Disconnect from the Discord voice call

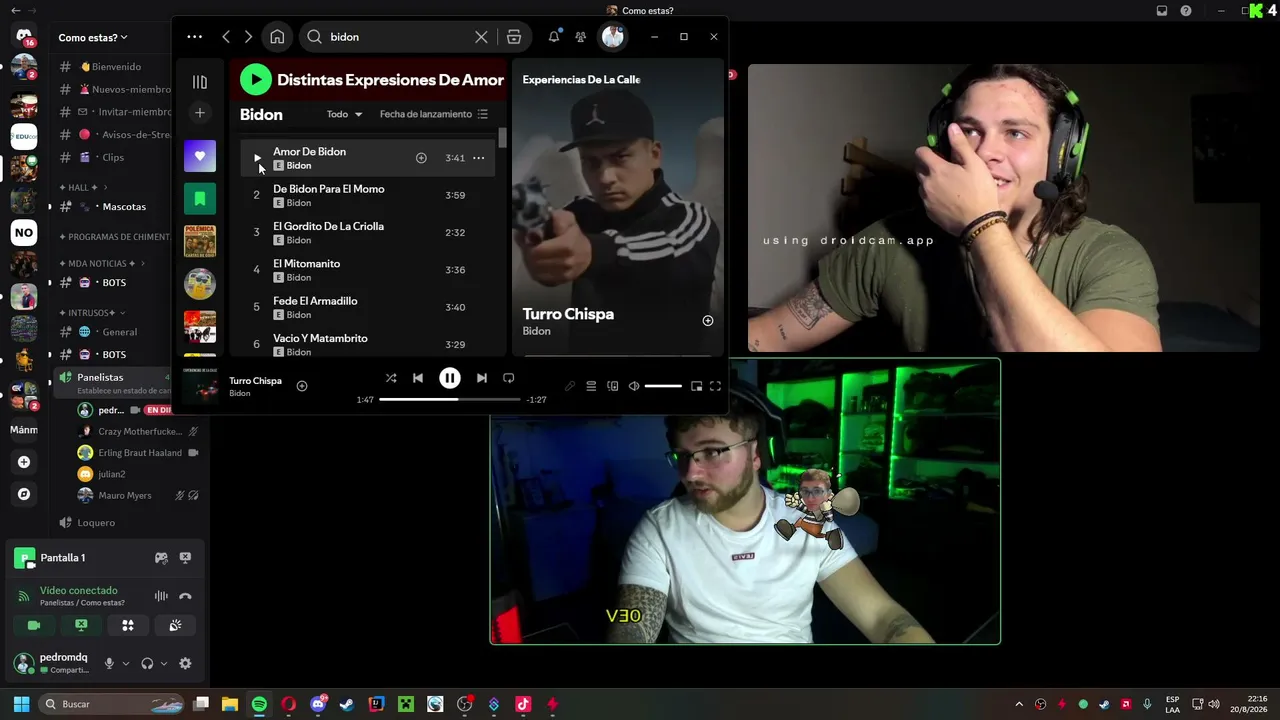pyautogui.click(x=185, y=596)
